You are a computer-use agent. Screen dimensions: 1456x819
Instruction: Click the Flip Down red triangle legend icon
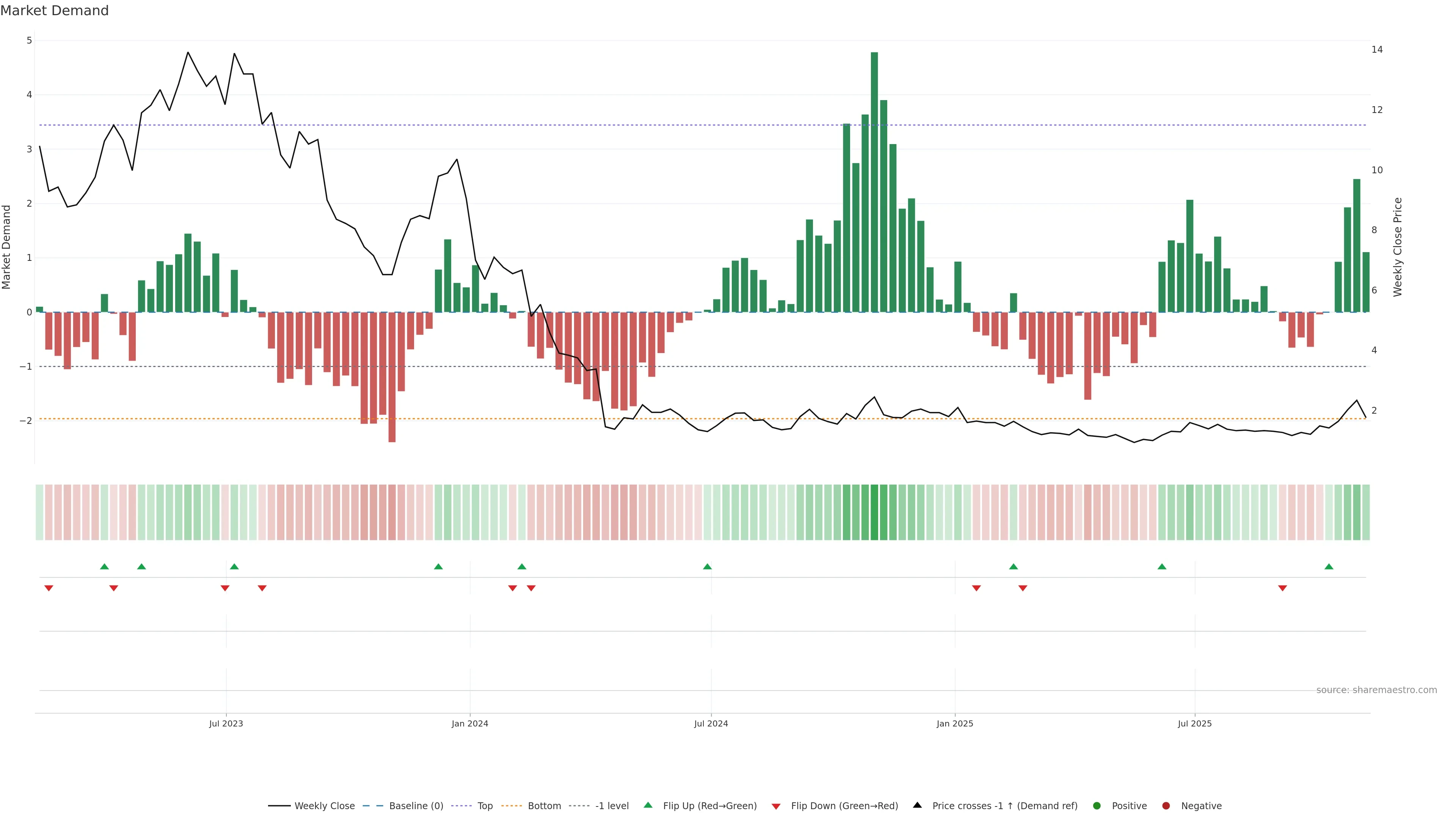[776, 806]
